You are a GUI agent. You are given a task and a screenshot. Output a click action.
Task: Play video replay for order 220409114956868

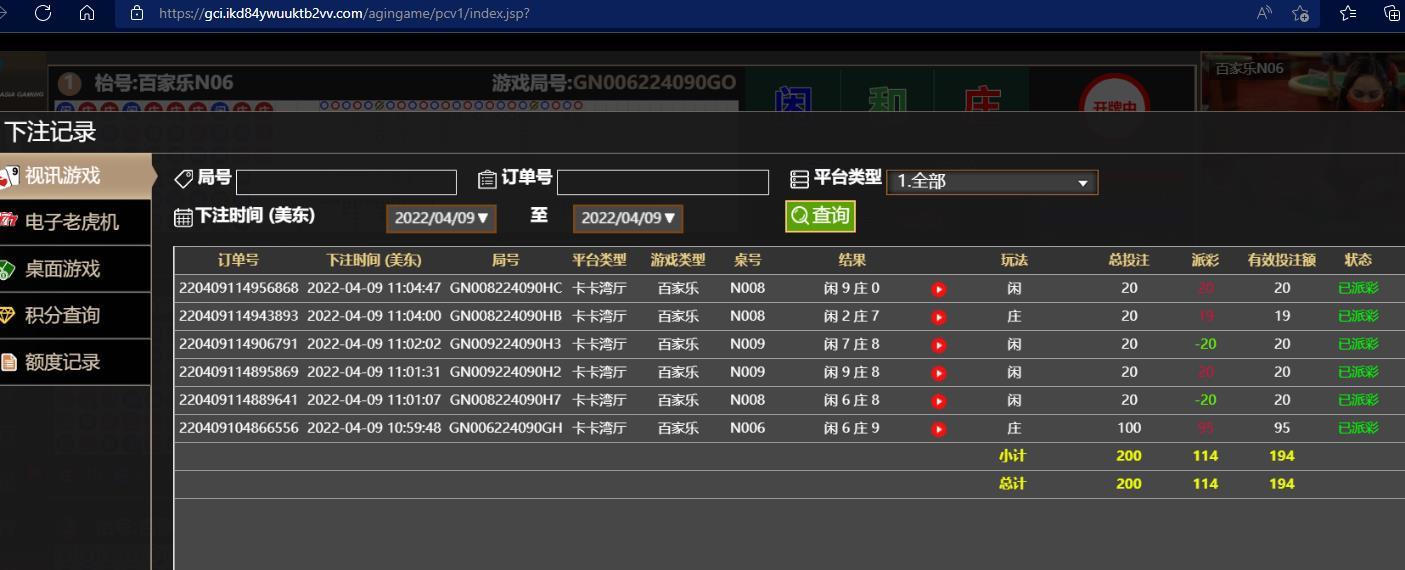[x=938, y=289]
